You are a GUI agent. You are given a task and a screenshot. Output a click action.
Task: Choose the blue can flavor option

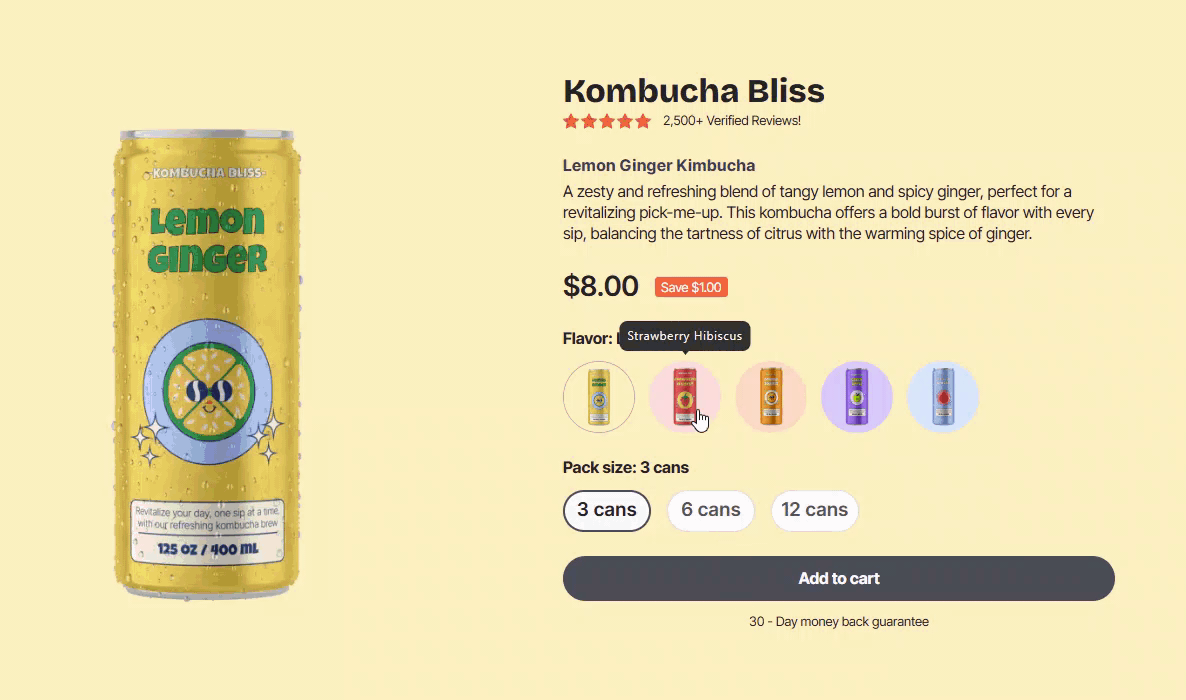(x=943, y=397)
